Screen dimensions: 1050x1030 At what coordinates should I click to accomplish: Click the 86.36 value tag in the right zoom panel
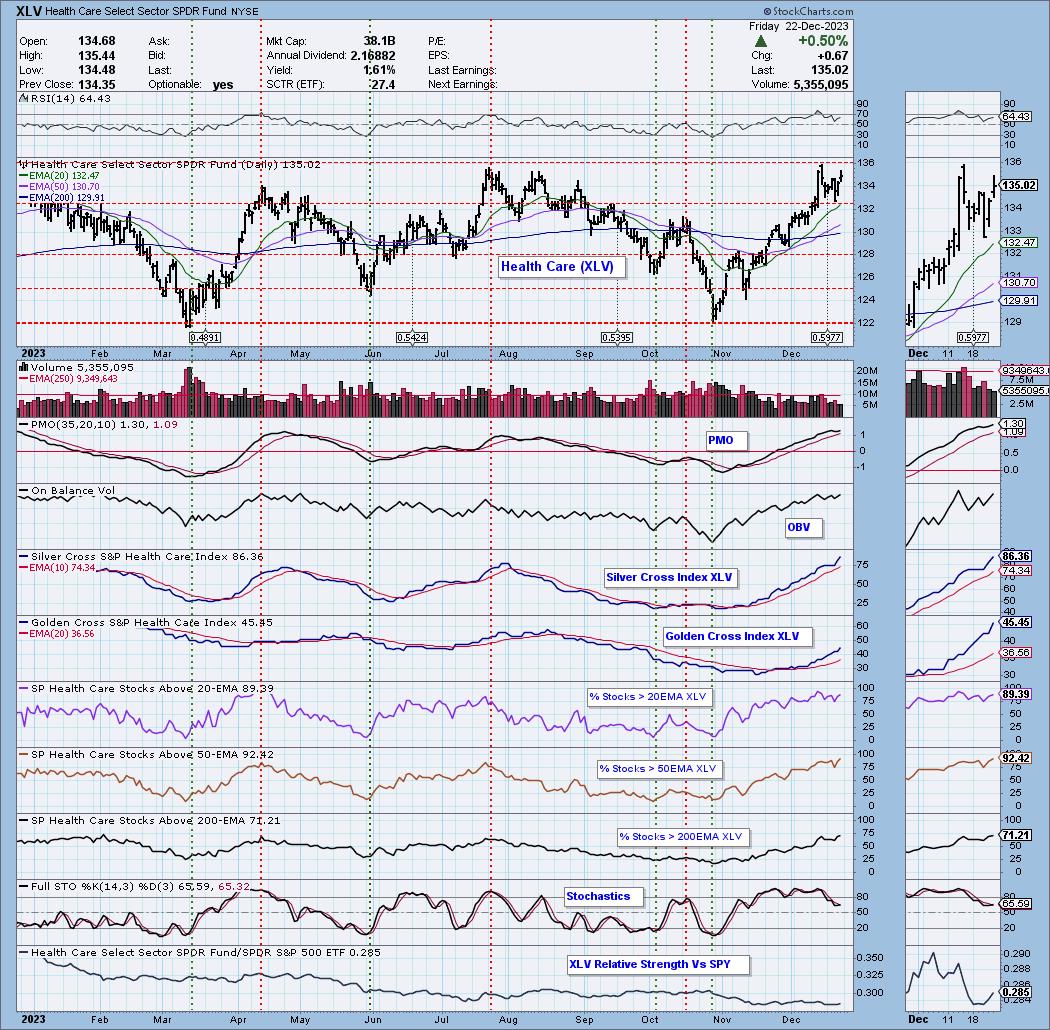tap(1015, 557)
